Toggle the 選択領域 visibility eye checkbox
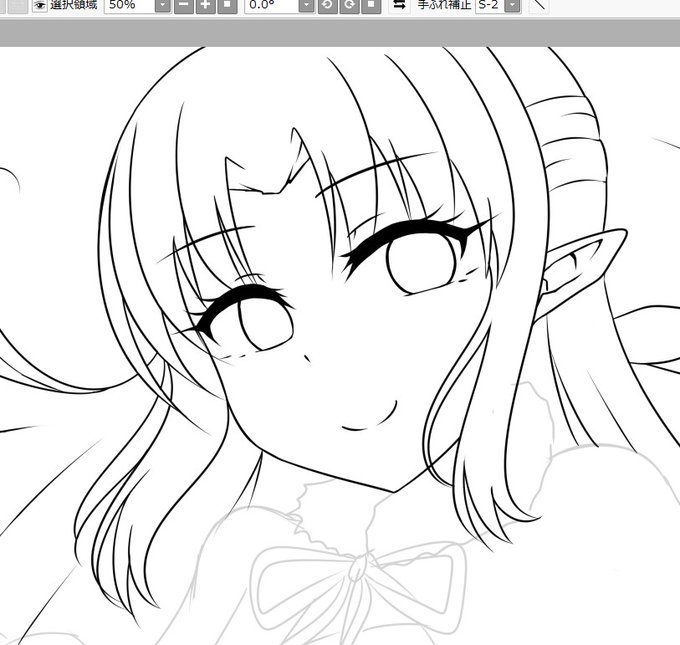Image resolution: width=680 pixels, height=645 pixels. coord(40,5)
